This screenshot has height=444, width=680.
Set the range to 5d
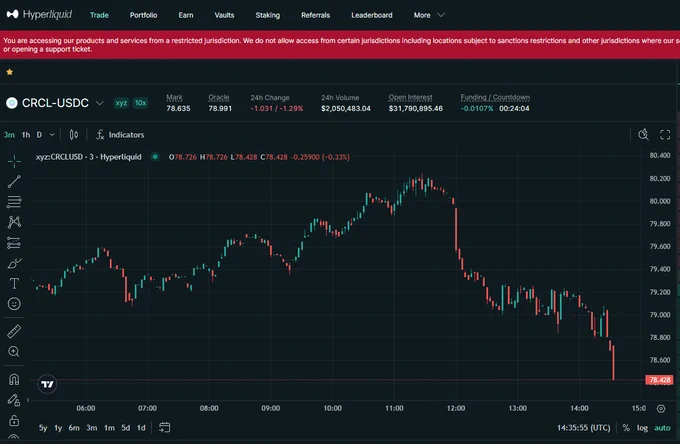(126, 428)
